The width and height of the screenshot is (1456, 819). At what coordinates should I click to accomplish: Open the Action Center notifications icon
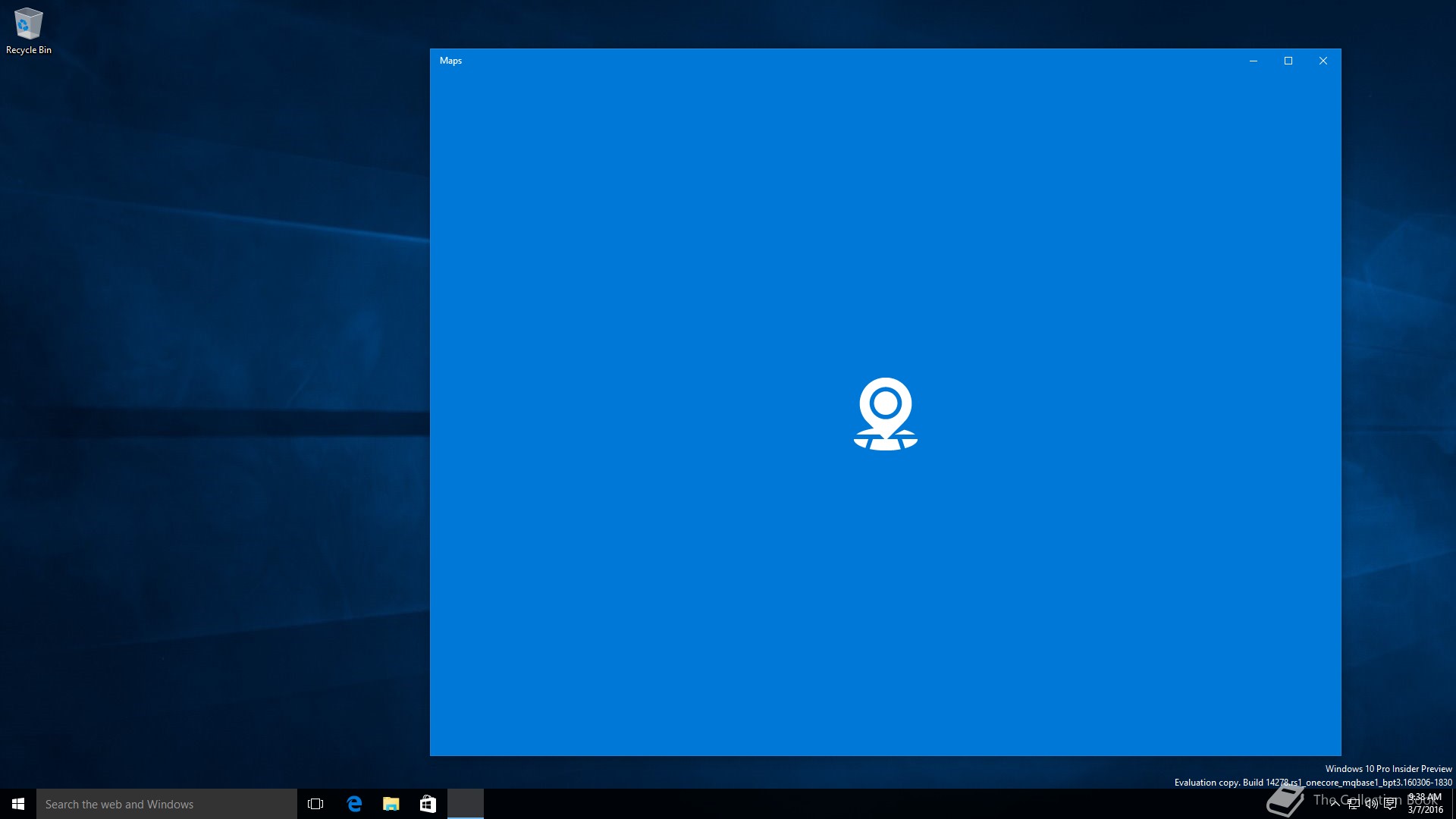[1390, 804]
